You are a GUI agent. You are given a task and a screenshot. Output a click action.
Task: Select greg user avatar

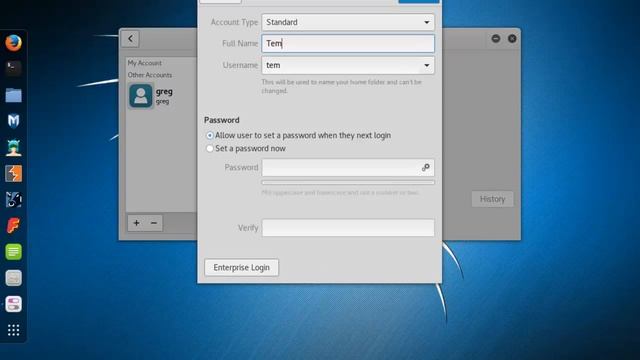click(x=140, y=96)
